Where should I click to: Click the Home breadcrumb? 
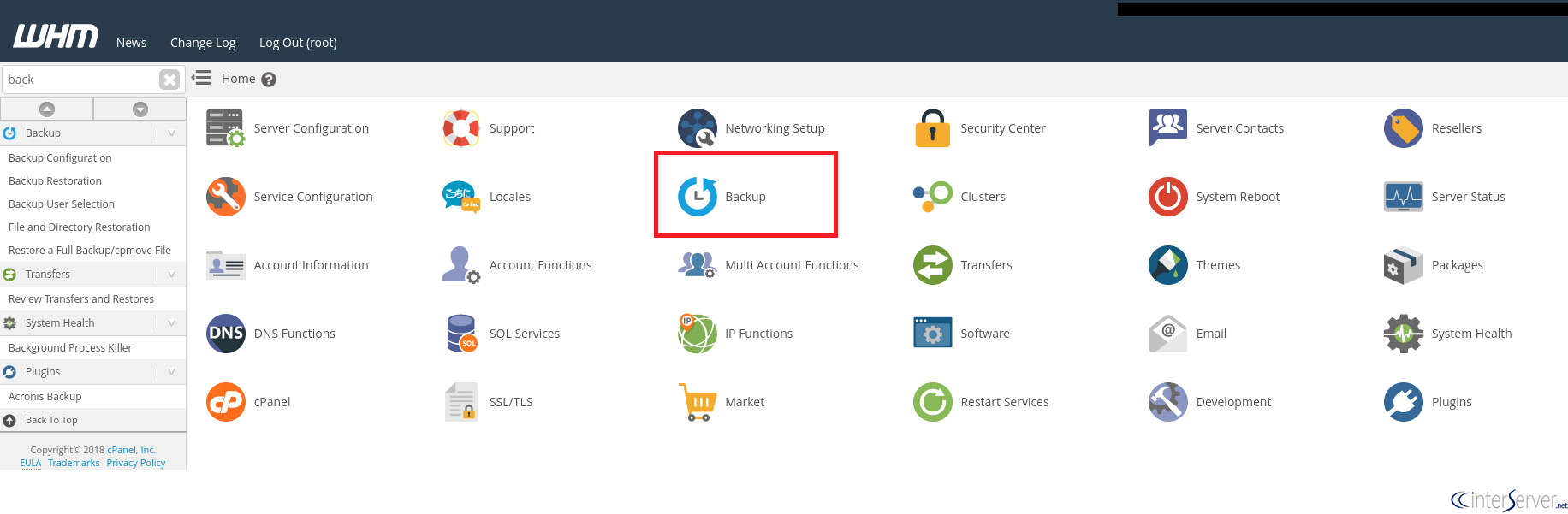(x=238, y=79)
